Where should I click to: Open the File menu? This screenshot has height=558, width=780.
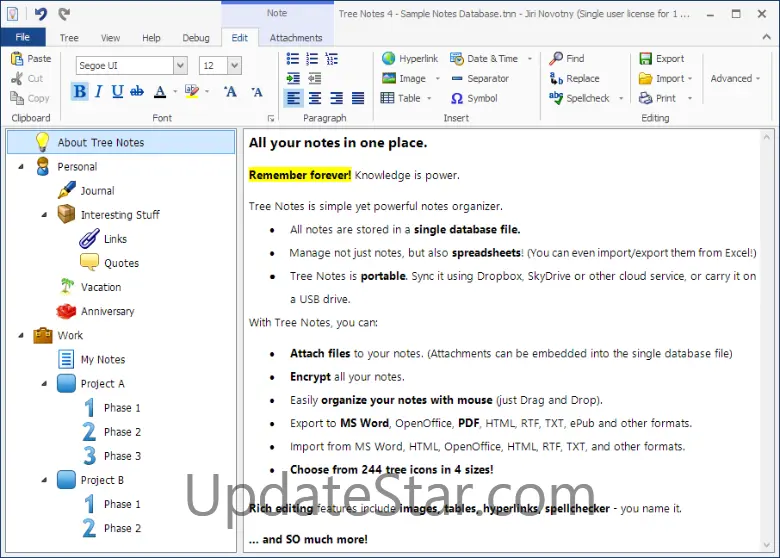pos(23,37)
